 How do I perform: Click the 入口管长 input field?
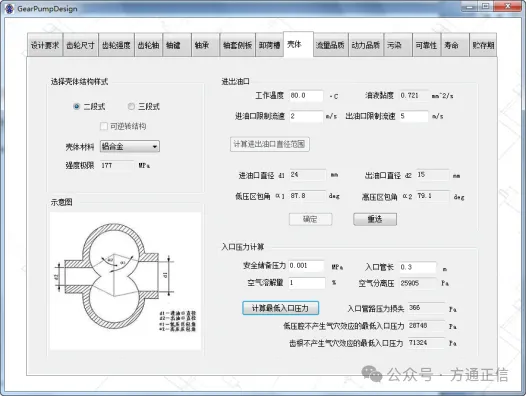coord(418,267)
